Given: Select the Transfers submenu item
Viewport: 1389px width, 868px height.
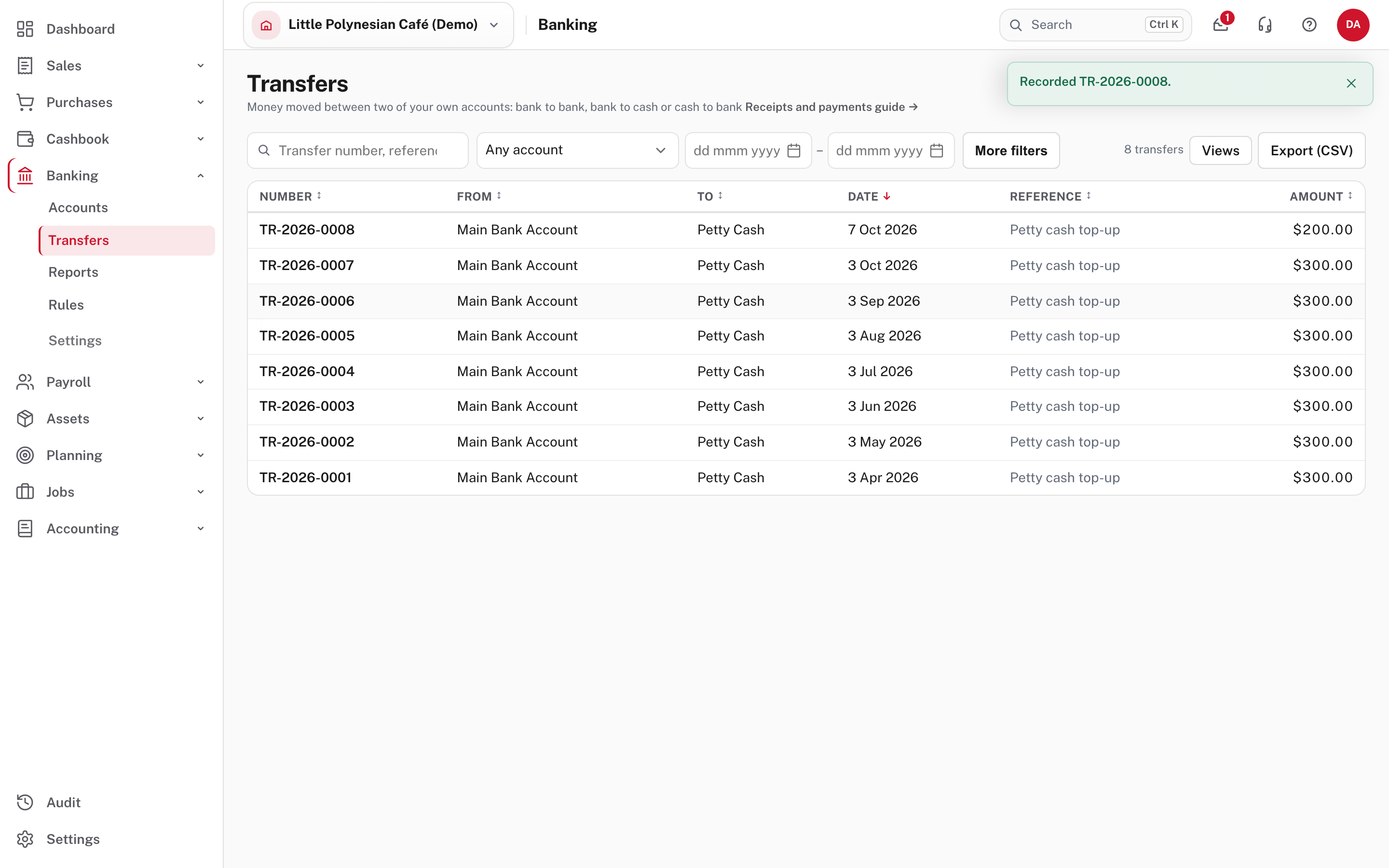Looking at the screenshot, I should click(127, 241).
